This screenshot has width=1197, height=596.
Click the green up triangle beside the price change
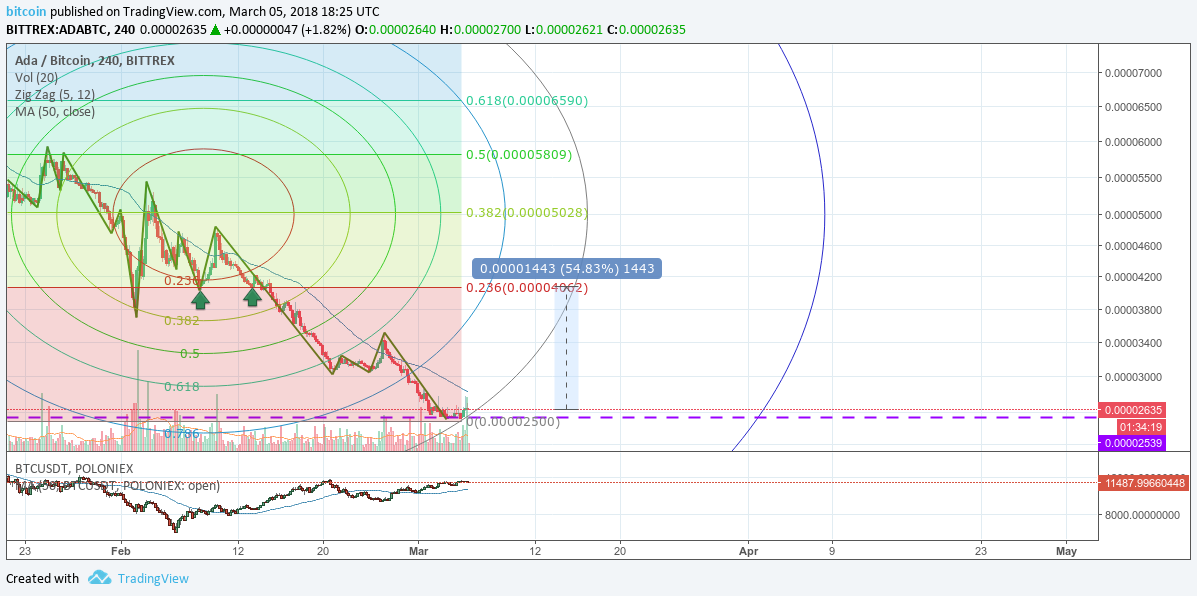216,30
